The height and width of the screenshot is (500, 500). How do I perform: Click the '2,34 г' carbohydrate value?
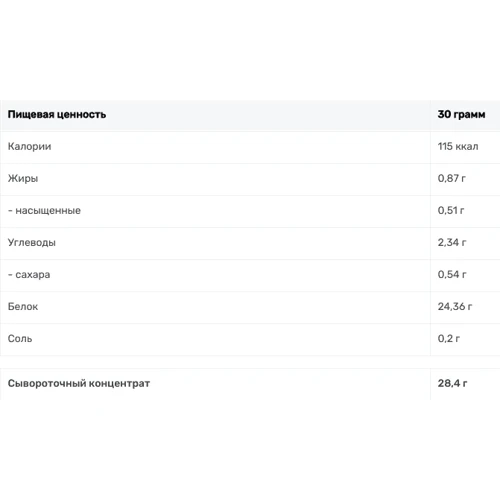(452, 242)
